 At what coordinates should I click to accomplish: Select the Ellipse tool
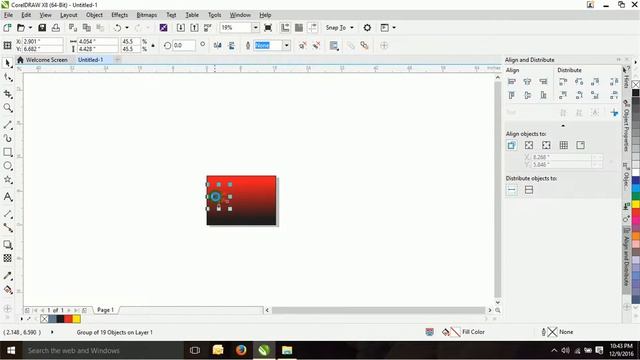coord(8,166)
